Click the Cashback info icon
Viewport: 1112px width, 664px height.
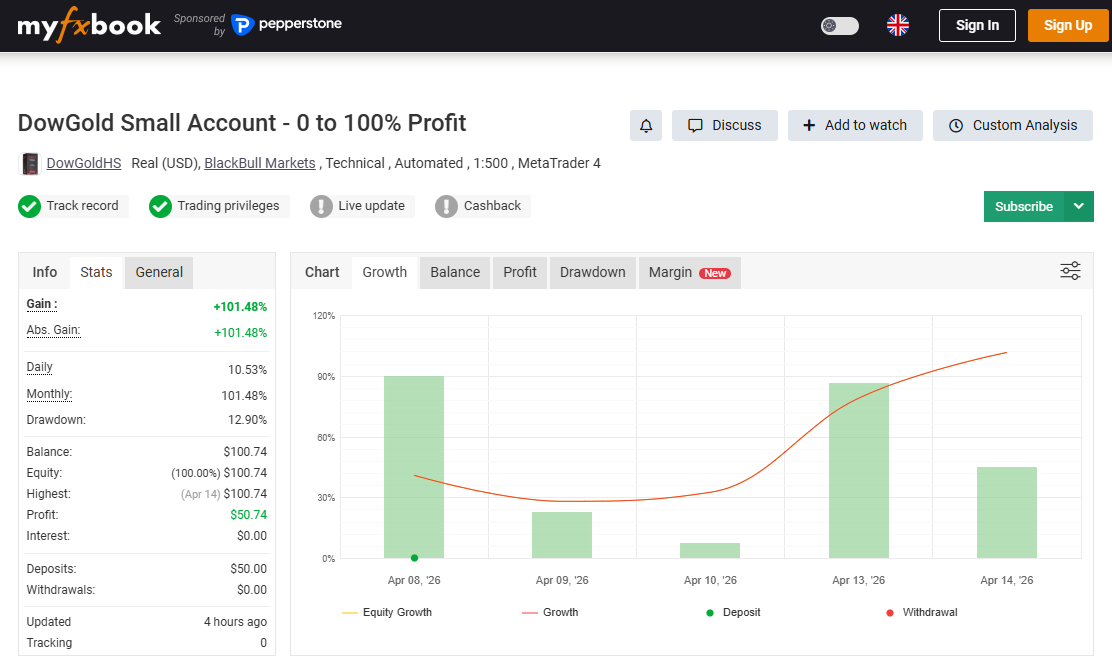click(x=449, y=206)
